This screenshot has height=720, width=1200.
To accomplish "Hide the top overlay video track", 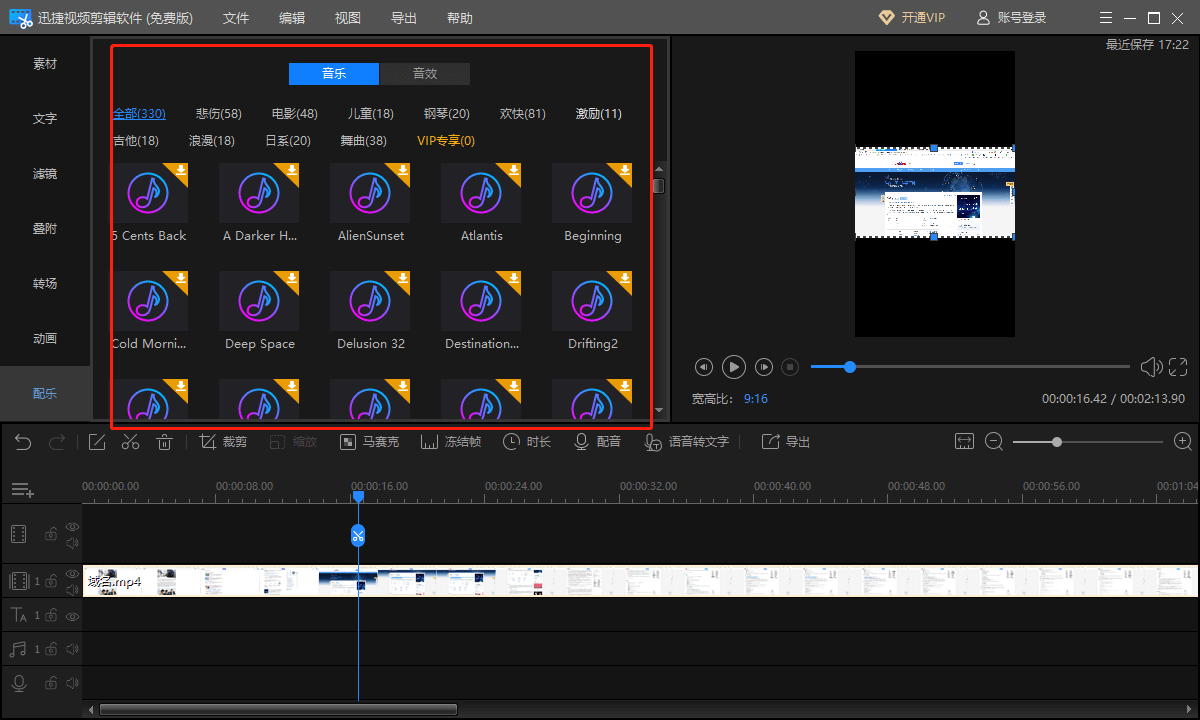I will tap(72, 526).
